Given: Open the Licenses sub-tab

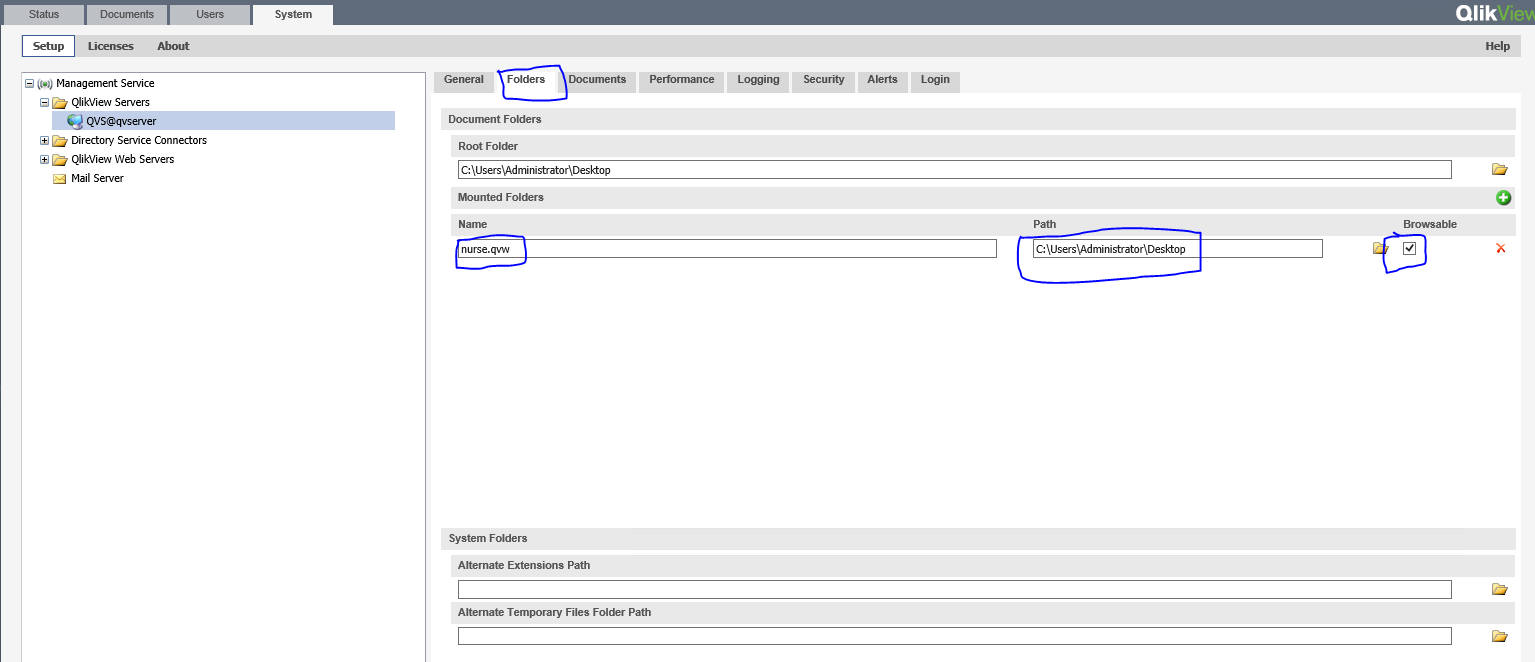Looking at the screenshot, I should 111,46.
